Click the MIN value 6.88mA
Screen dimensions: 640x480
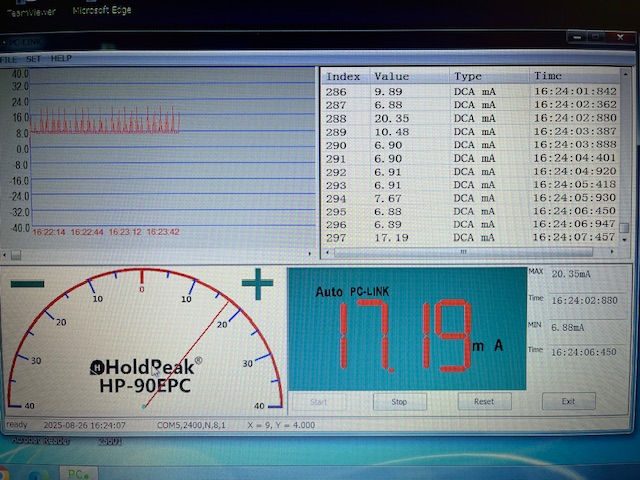(568, 327)
